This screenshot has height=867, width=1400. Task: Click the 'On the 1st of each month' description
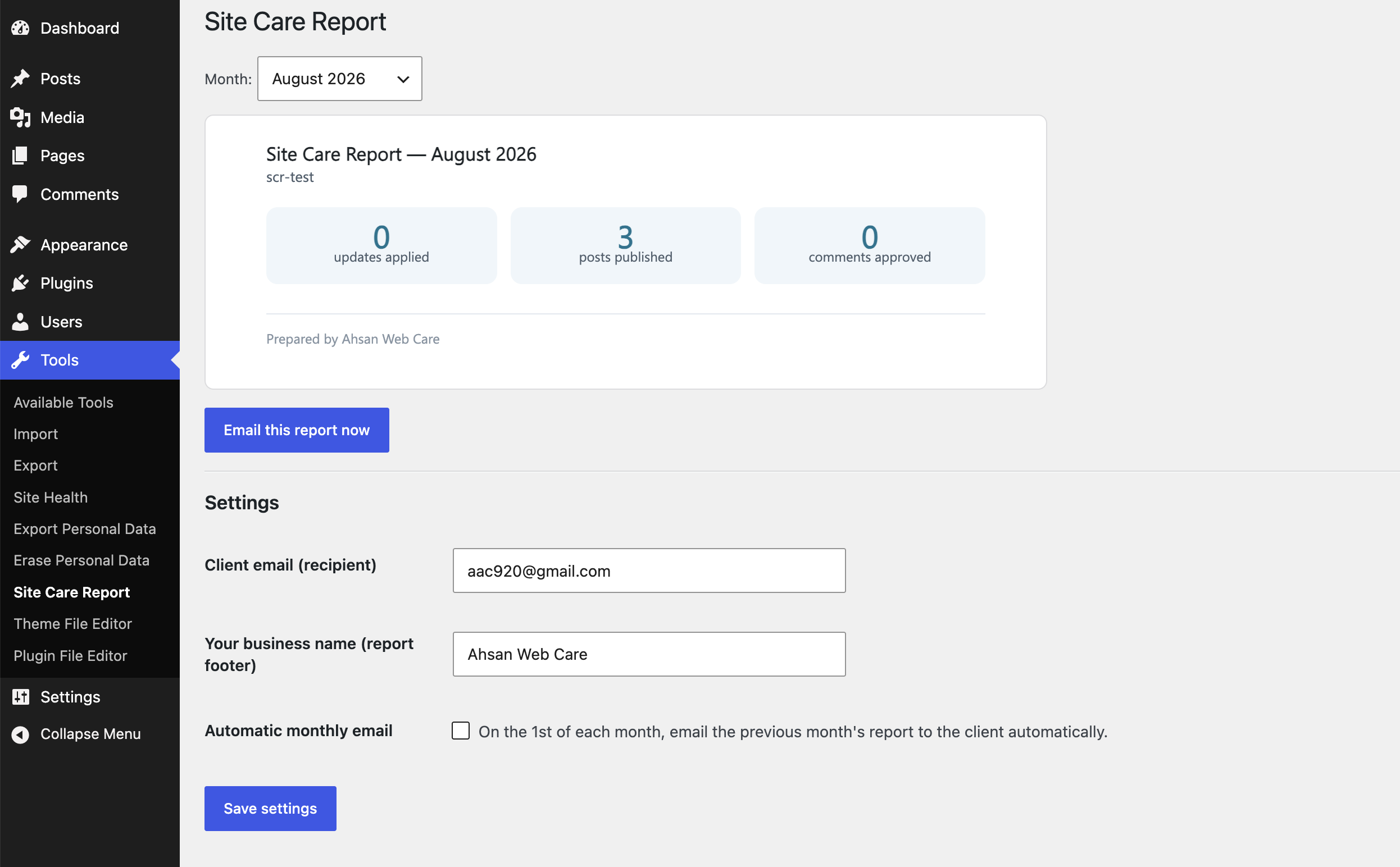[793, 732]
